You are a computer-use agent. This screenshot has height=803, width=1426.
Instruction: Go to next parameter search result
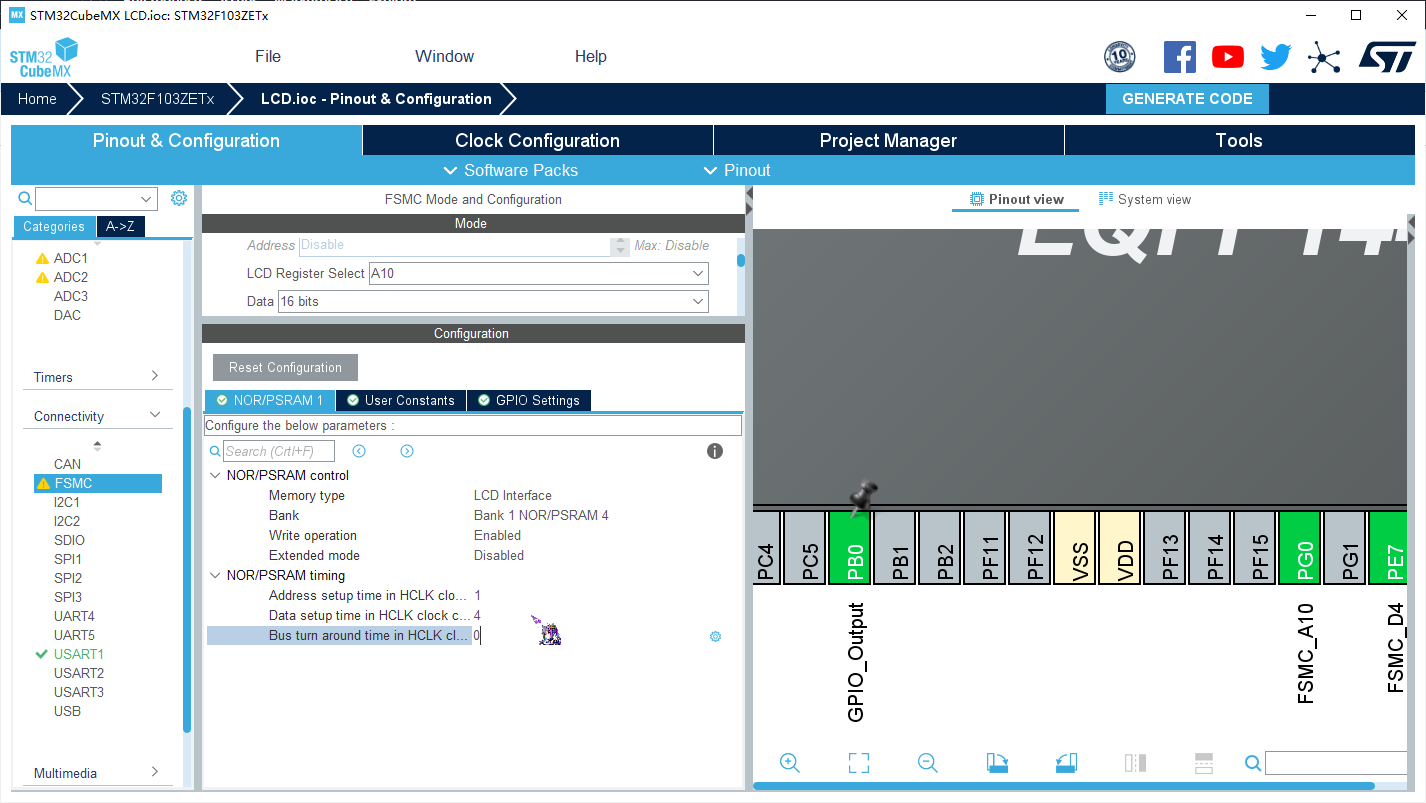click(x=407, y=451)
